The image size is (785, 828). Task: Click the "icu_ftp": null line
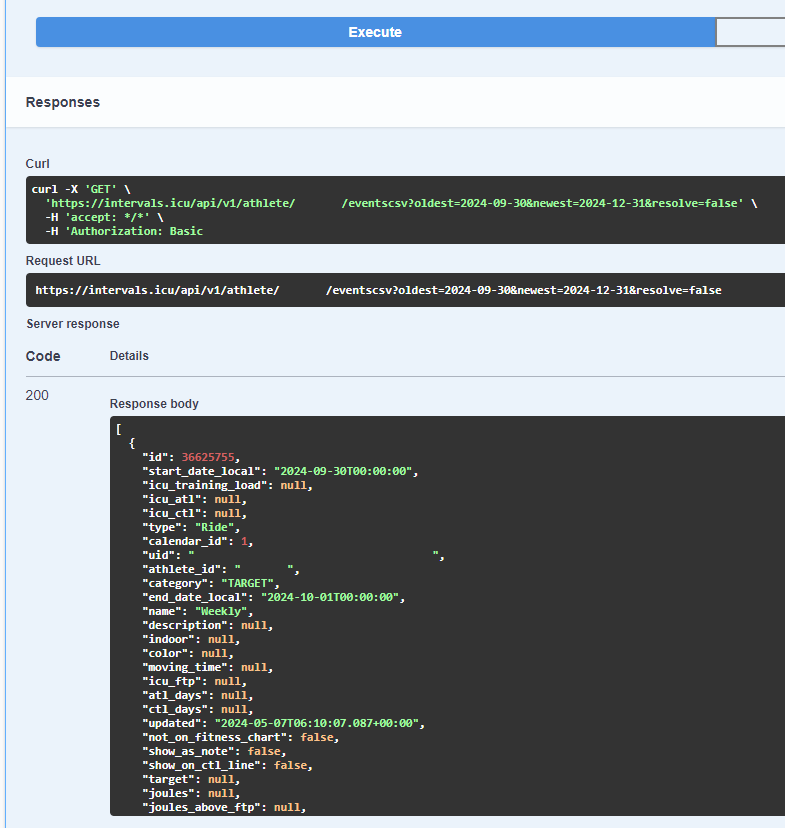click(x=194, y=681)
